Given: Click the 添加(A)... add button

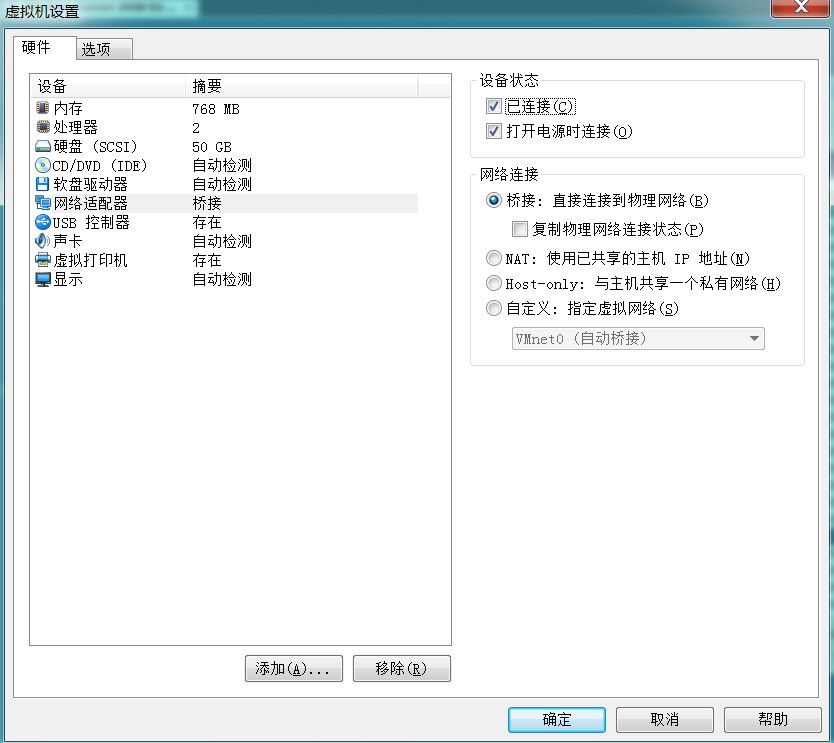Looking at the screenshot, I should [x=294, y=668].
